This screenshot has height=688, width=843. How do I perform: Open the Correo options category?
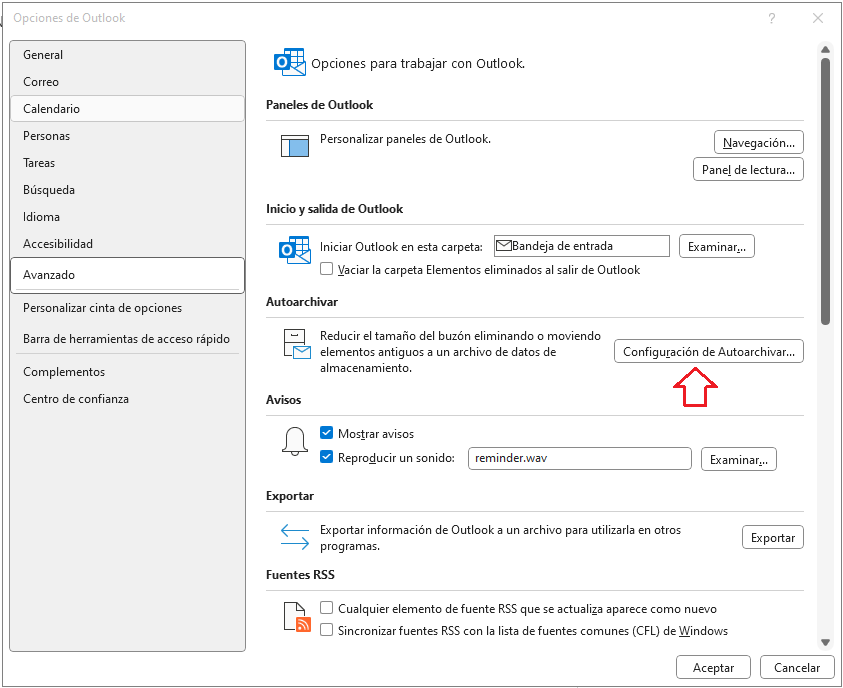click(x=41, y=82)
